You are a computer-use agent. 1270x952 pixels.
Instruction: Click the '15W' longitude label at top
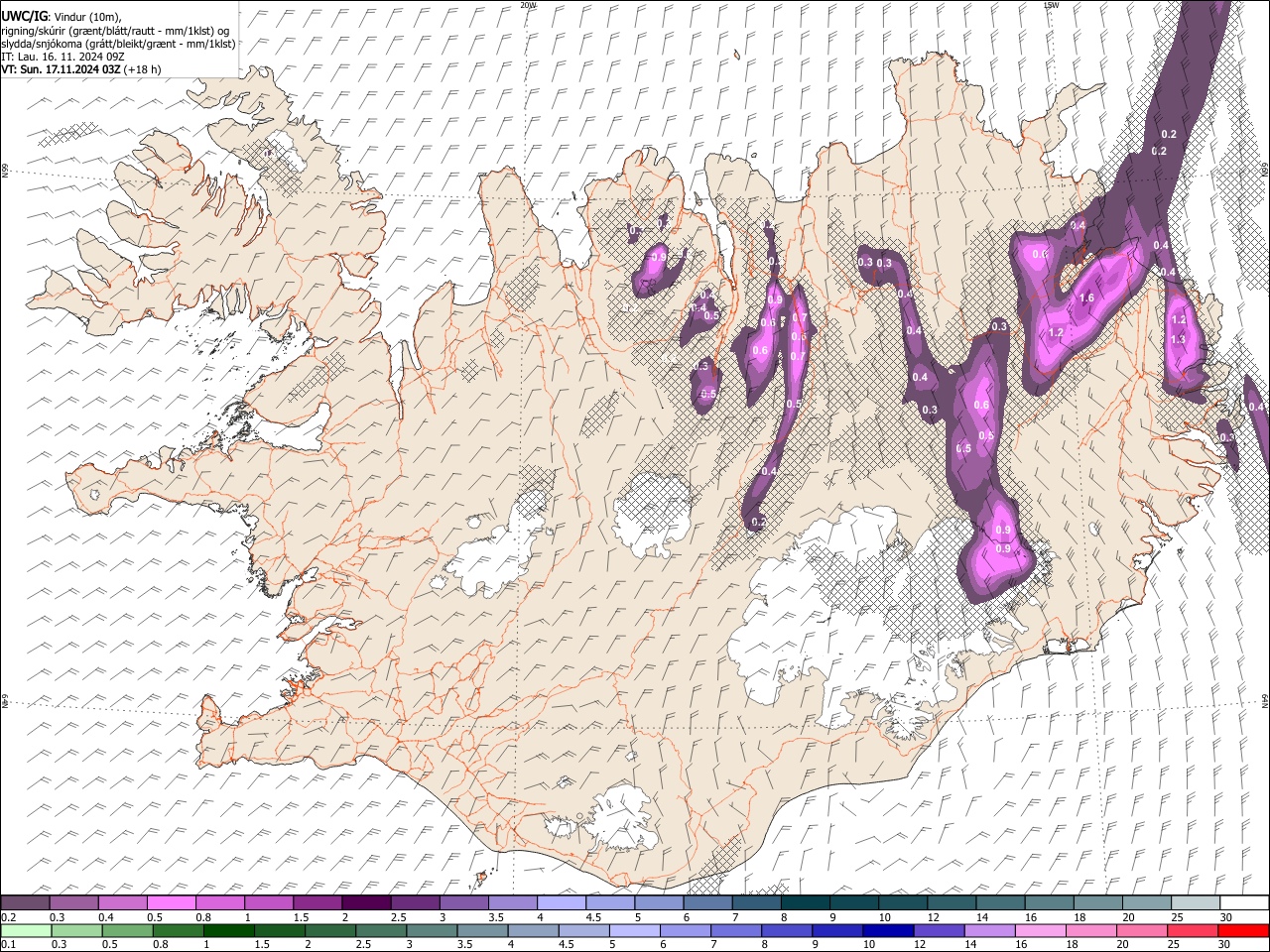[x=1052, y=5]
